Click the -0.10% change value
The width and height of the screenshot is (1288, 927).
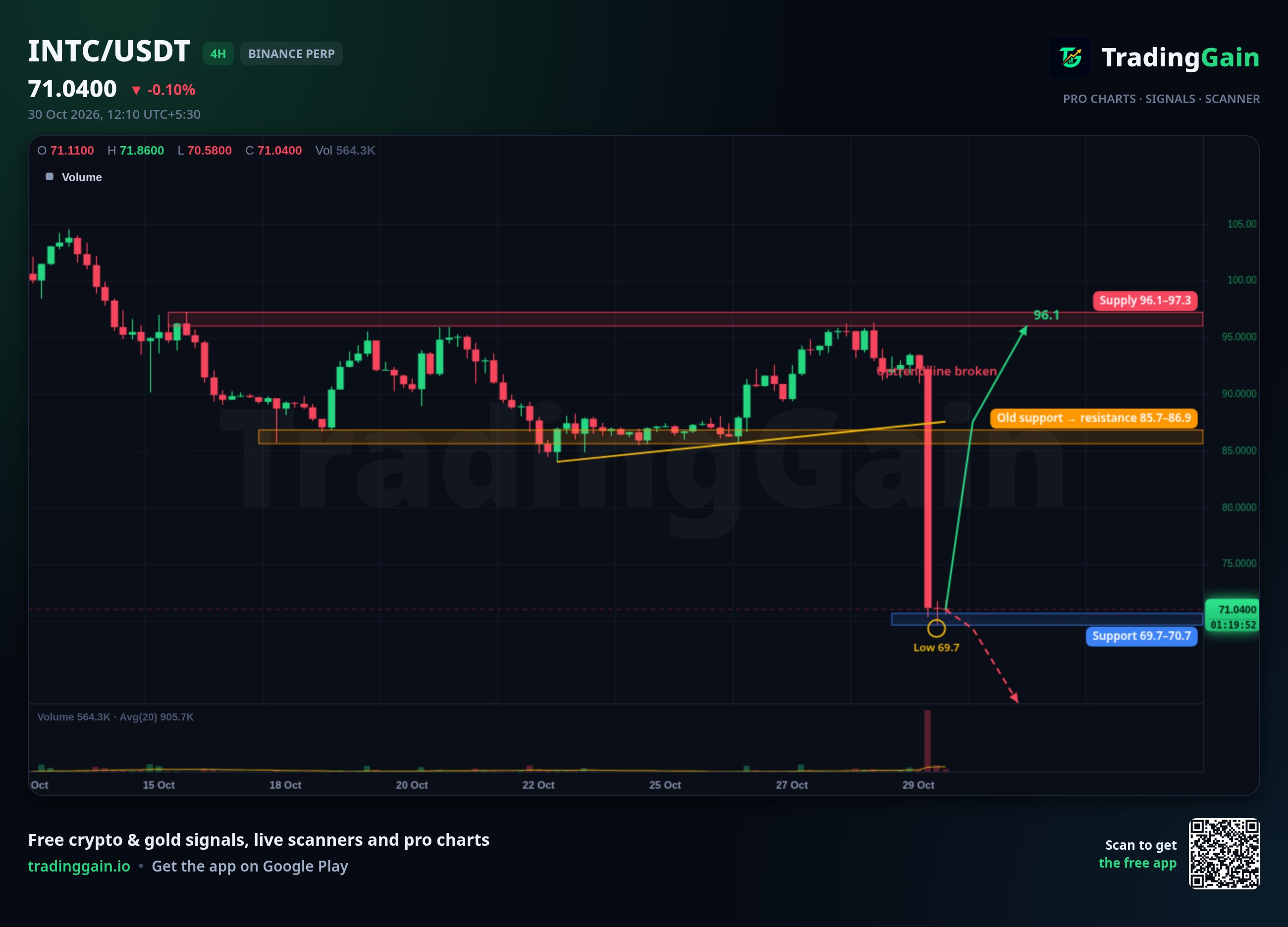(171, 90)
